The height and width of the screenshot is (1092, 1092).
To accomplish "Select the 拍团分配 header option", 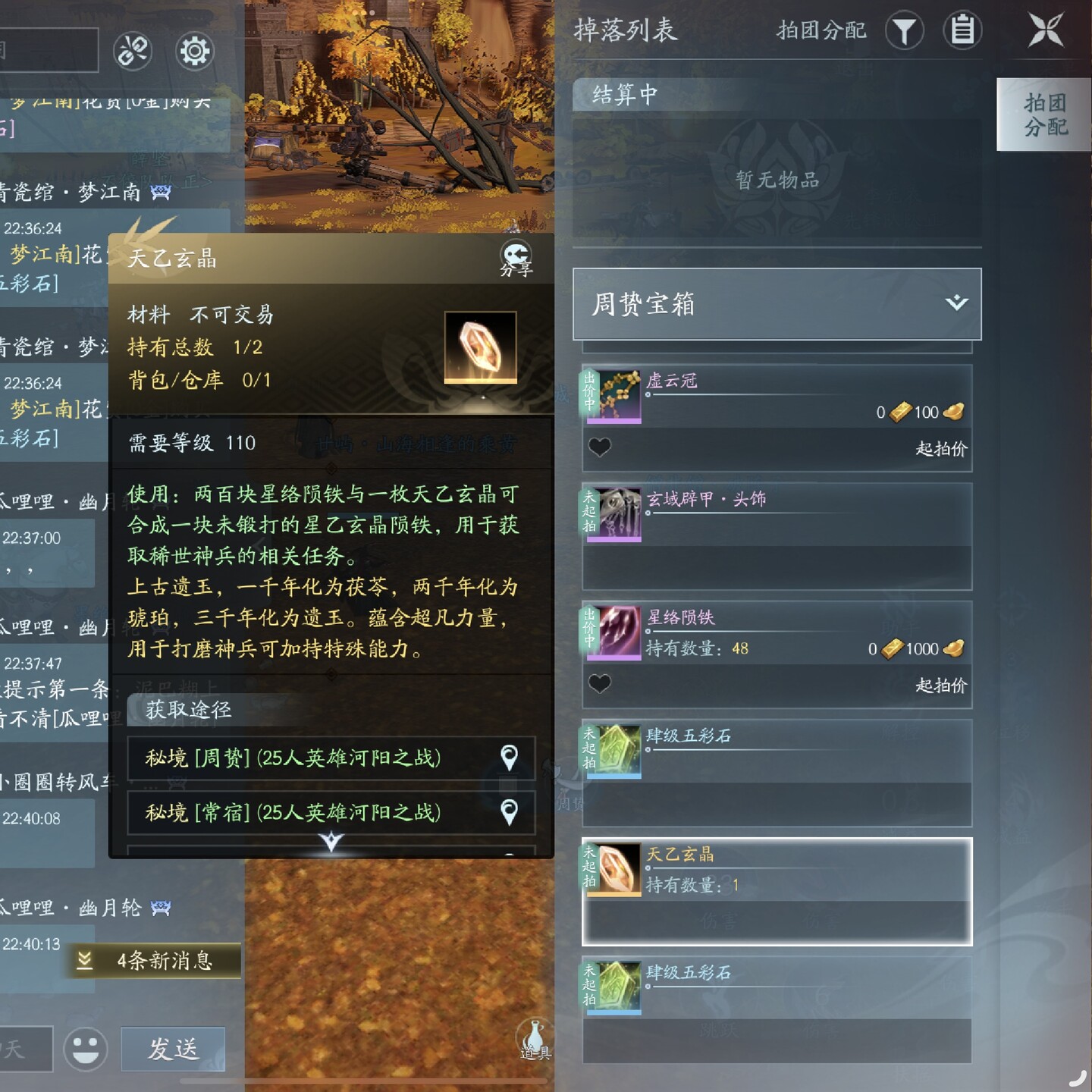I will [x=821, y=30].
